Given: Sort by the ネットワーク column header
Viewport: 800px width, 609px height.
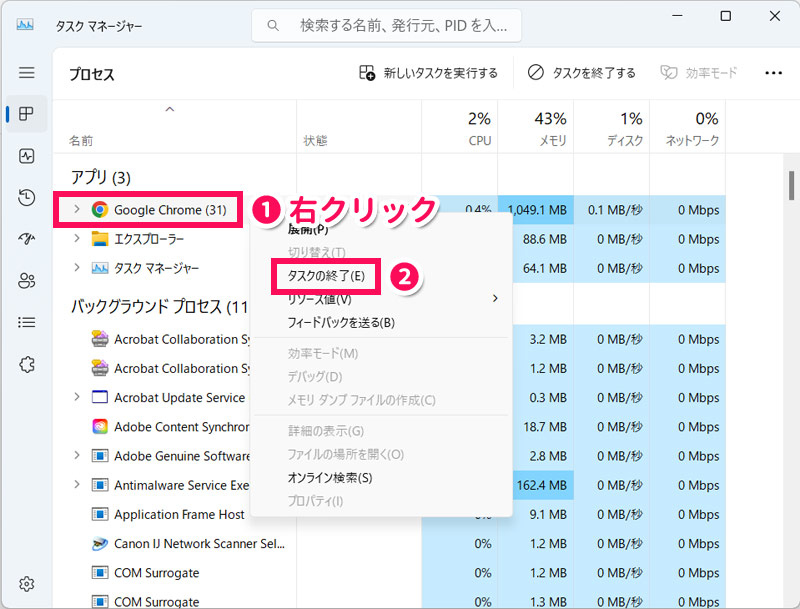Looking at the screenshot, I should pyautogui.click(x=687, y=128).
